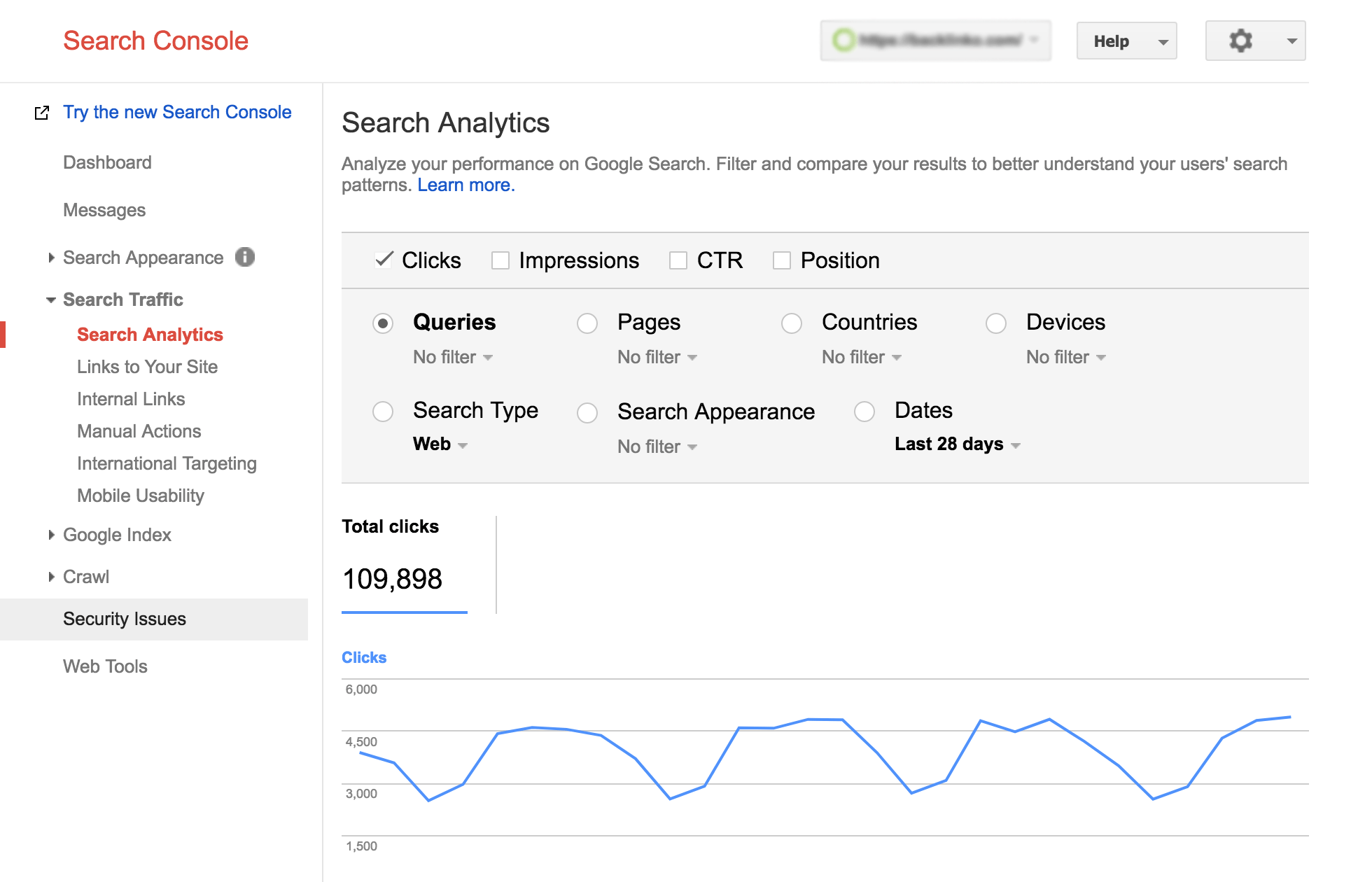Image resolution: width=1372 pixels, height=882 pixels.
Task: Click the green site status circle icon
Action: pos(843,40)
